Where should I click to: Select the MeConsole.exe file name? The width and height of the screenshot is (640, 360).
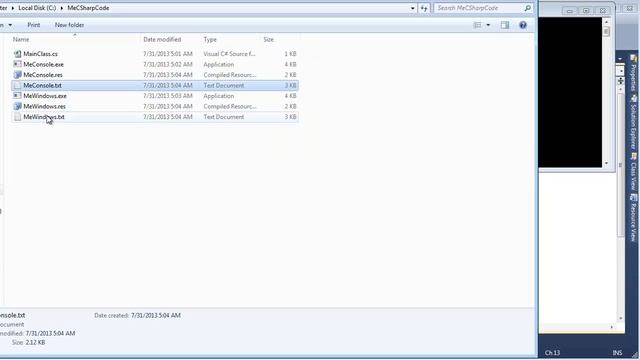click(x=43, y=64)
